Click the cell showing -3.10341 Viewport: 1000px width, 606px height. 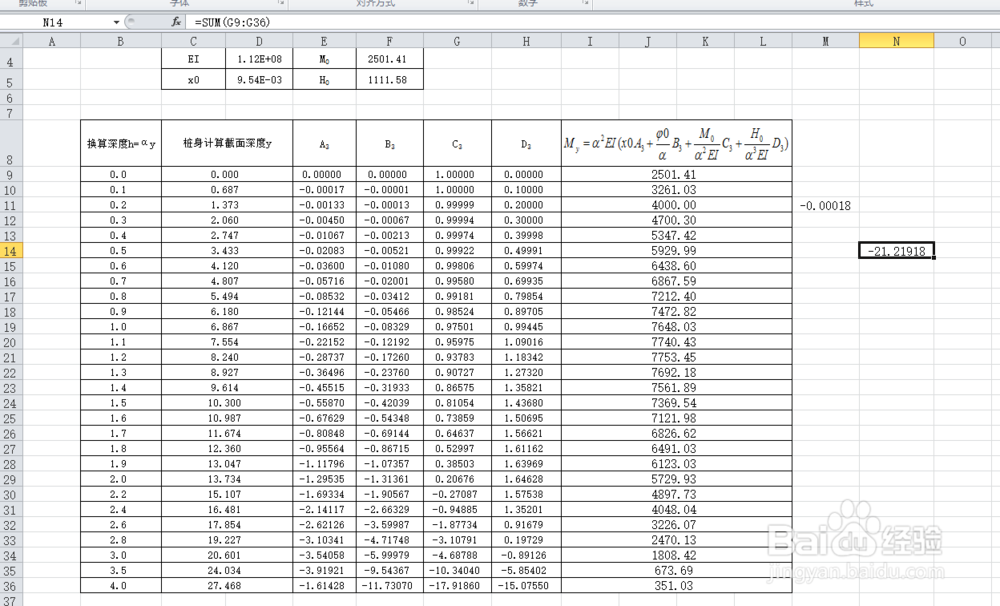pos(324,540)
